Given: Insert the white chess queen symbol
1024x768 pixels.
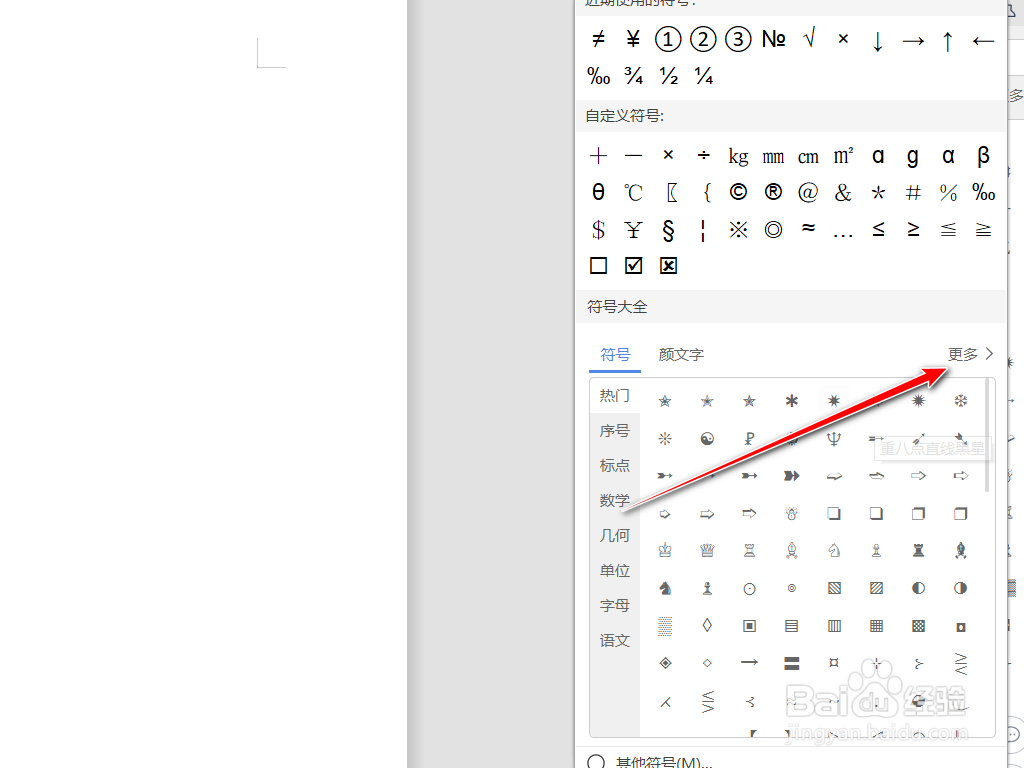Looking at the screenshot, I should pos(707,551).
